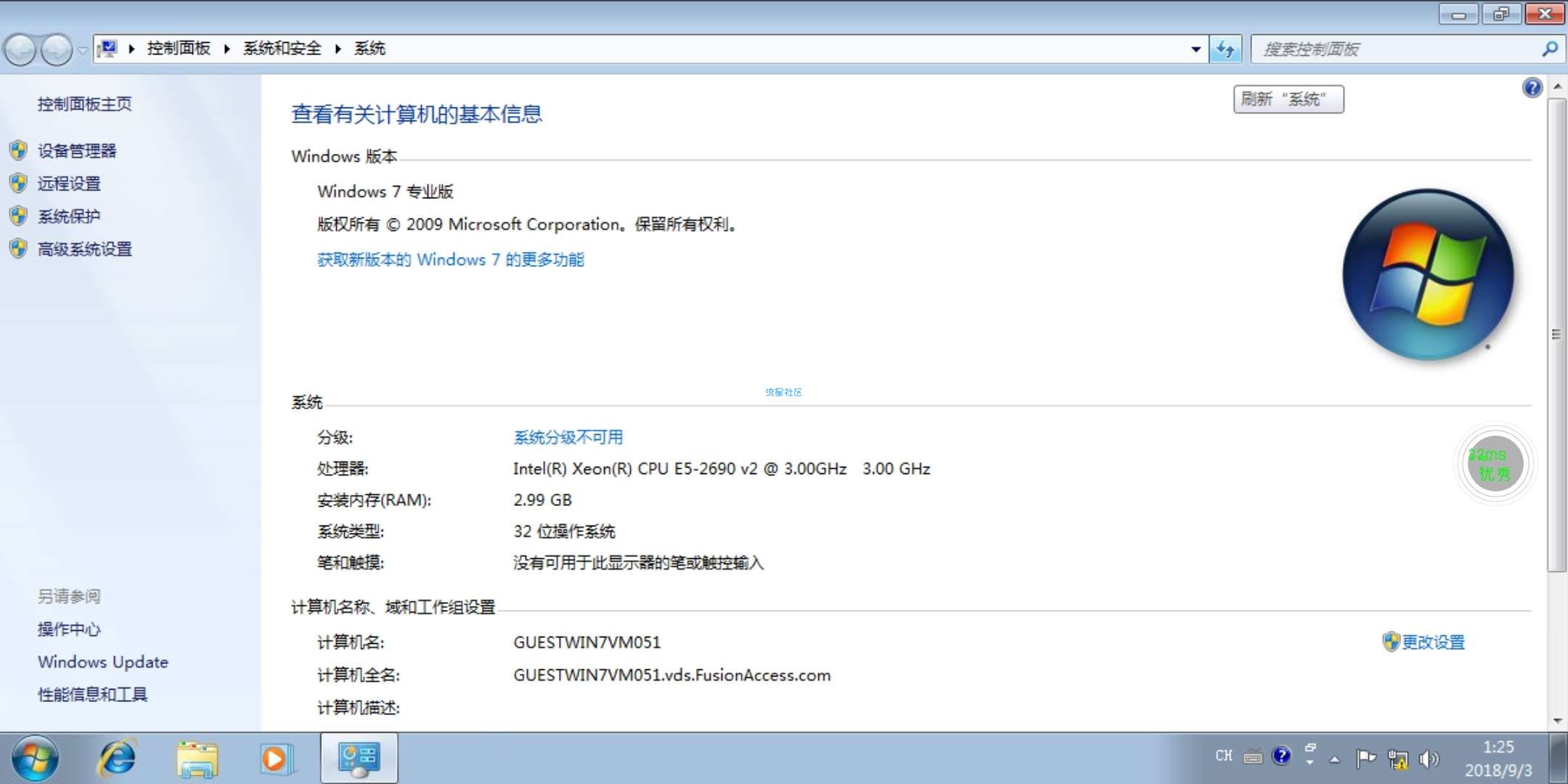Click the 系统分级不可用 link
The image size is (1568, 784).
568,437
